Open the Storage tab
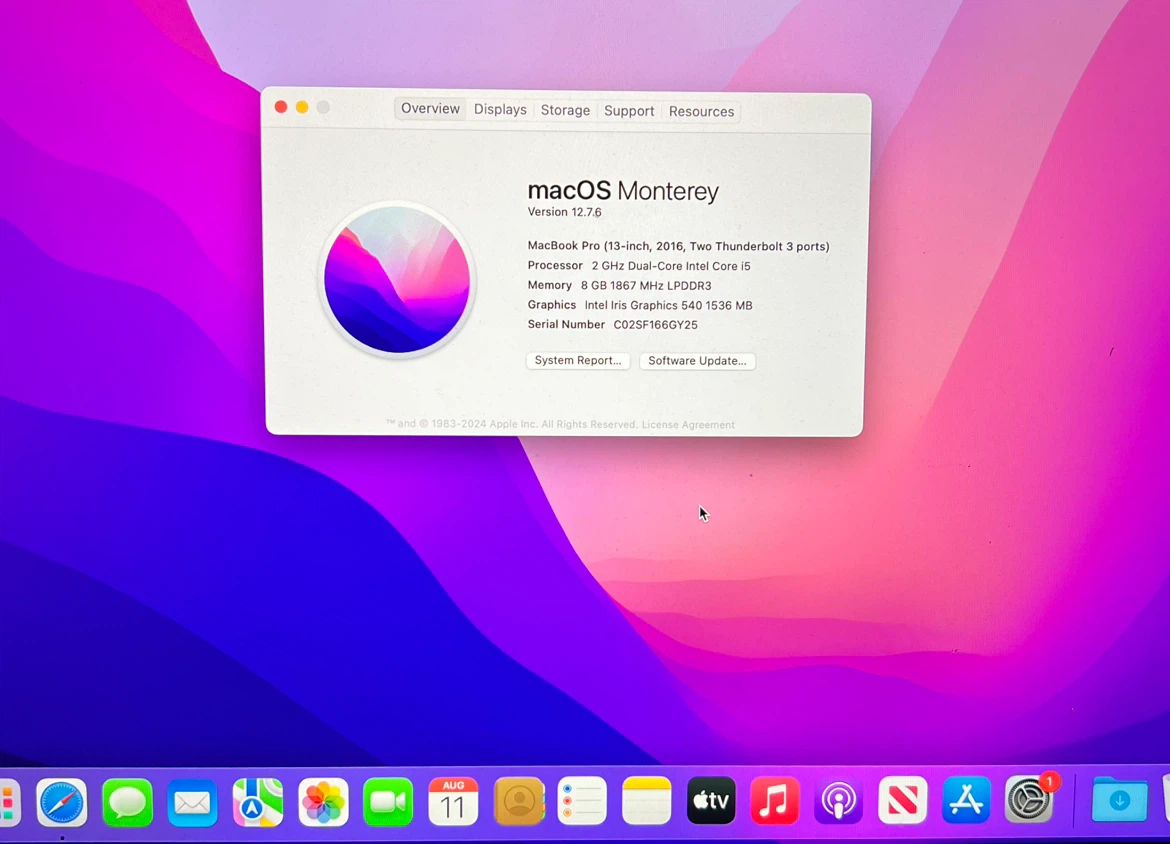This screenshot has width=1170, height=844. tap(565, 110)
